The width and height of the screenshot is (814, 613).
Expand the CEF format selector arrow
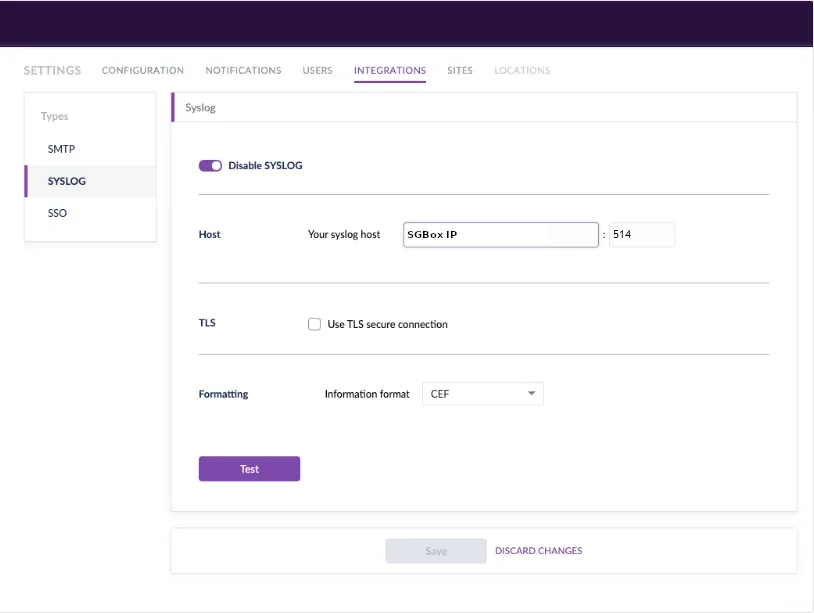531,393
